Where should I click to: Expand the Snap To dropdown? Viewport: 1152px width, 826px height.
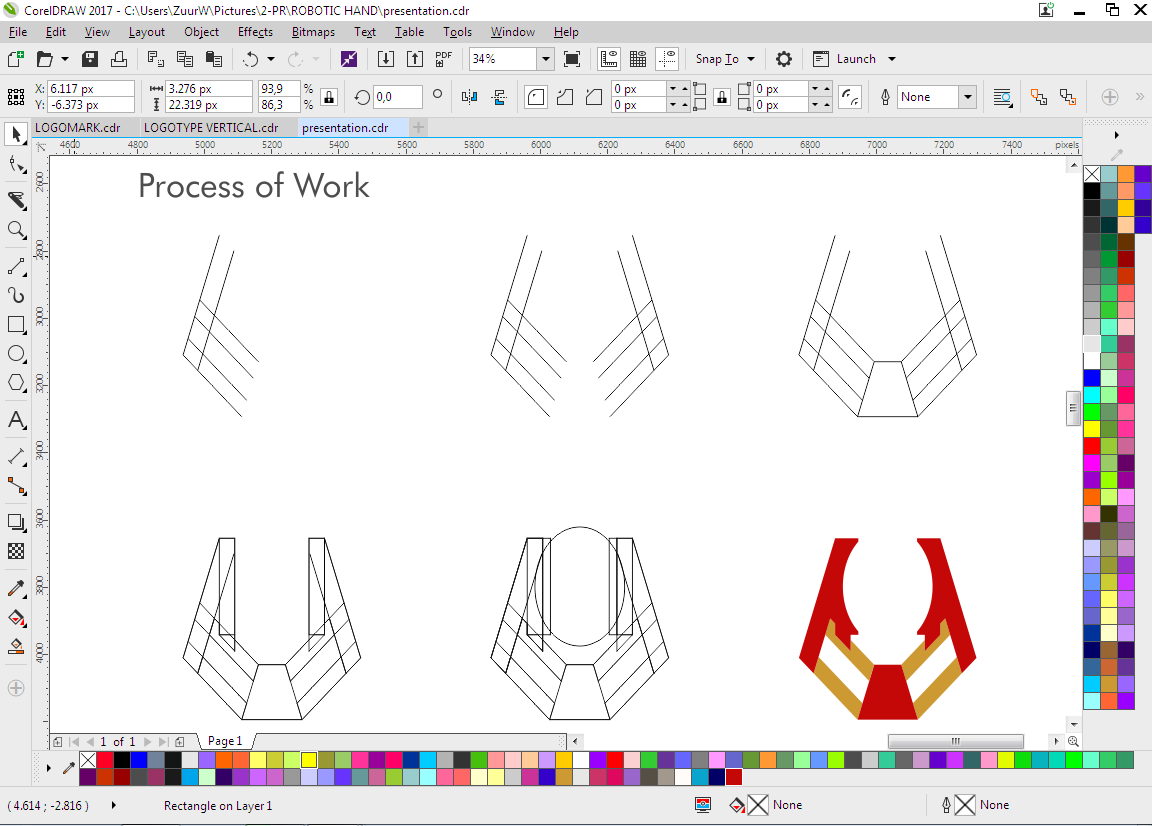click(750, 59)
